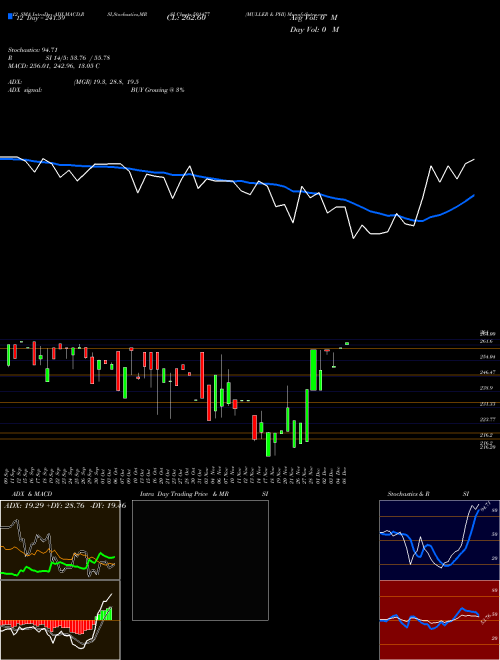Click the red RSI chart panel
The width and height of the screenshot is (500, 660).
pyautogui.click(x=439, y=620)
